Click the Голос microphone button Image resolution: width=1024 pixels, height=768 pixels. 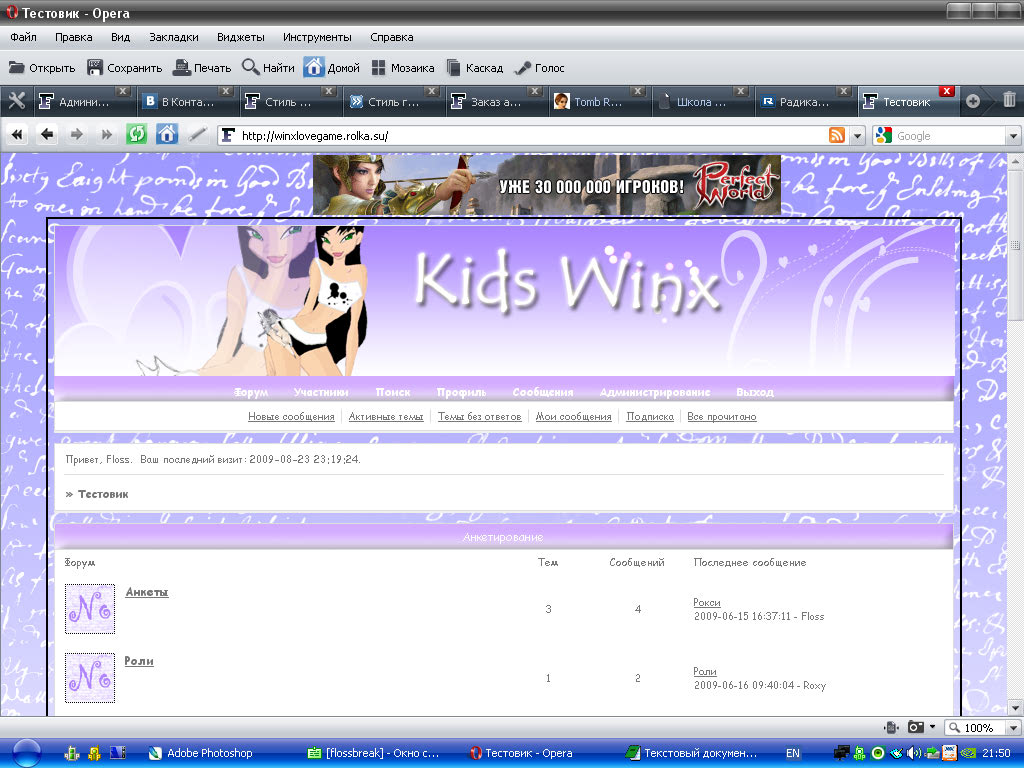(x=539, y=68)
